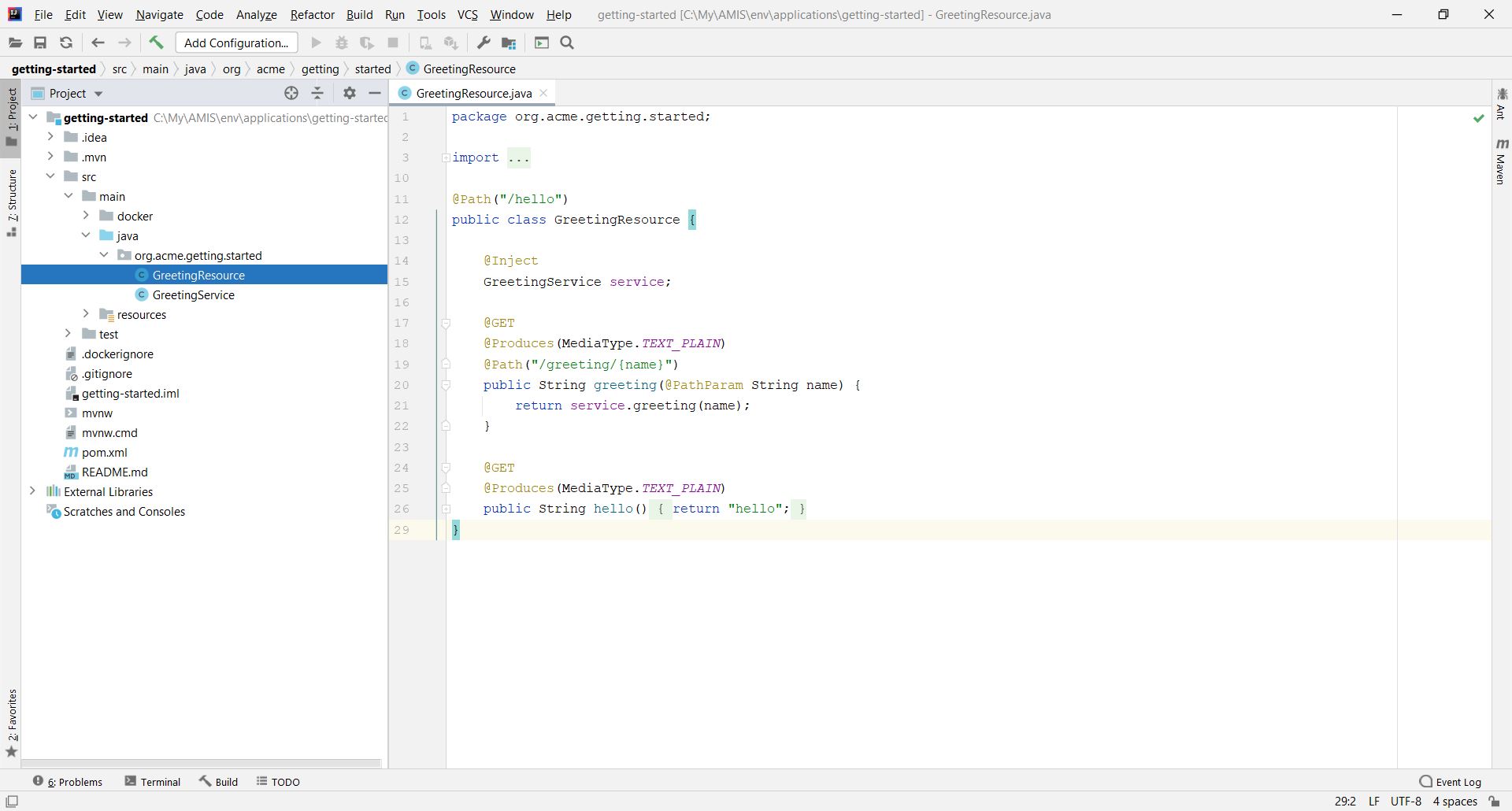Open the Event Log
Screen dimensions: 1512x811
point(1450,782)
